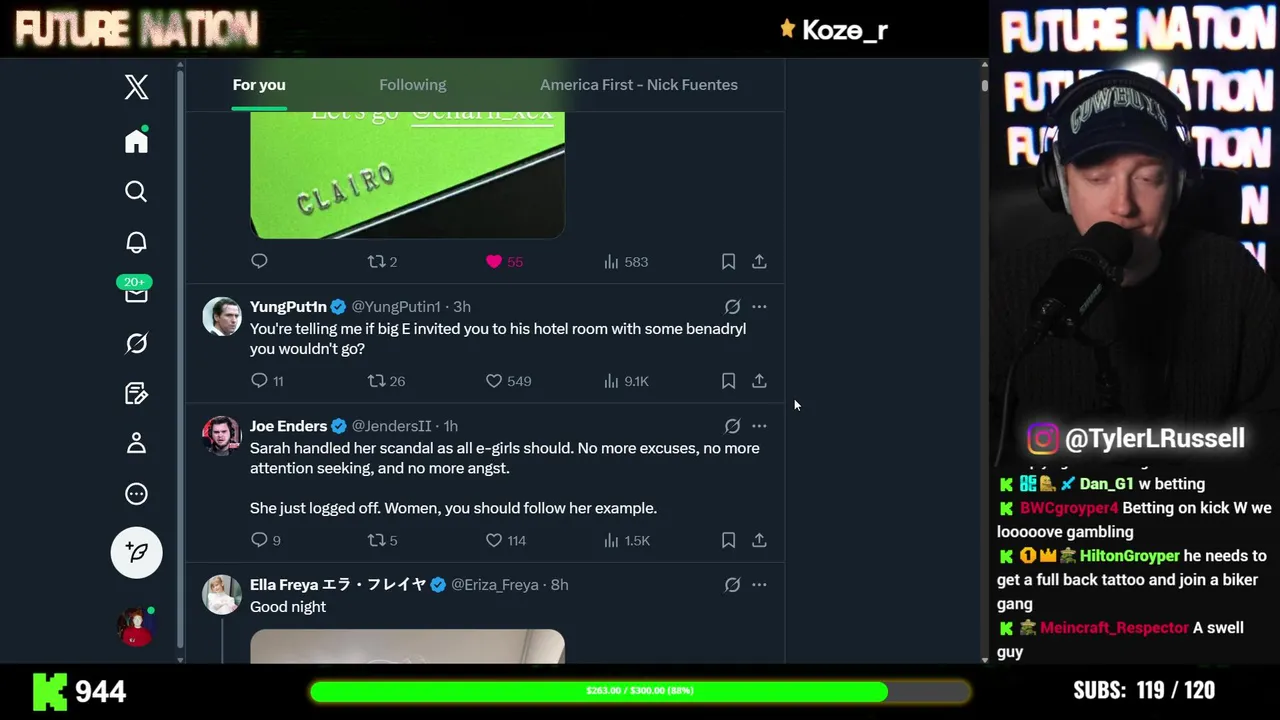The height and width of the screenshot is (720, 1280).
Task: Open three-dot menu on Joe Enders' post
Action: point(759,426)
